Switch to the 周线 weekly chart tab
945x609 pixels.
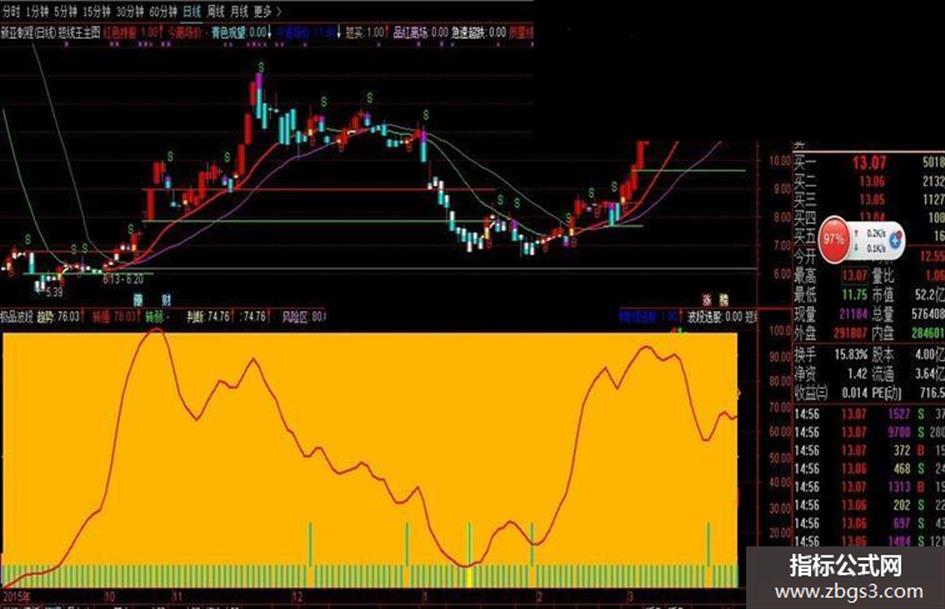pyautogui.click(x=215, y=11)
